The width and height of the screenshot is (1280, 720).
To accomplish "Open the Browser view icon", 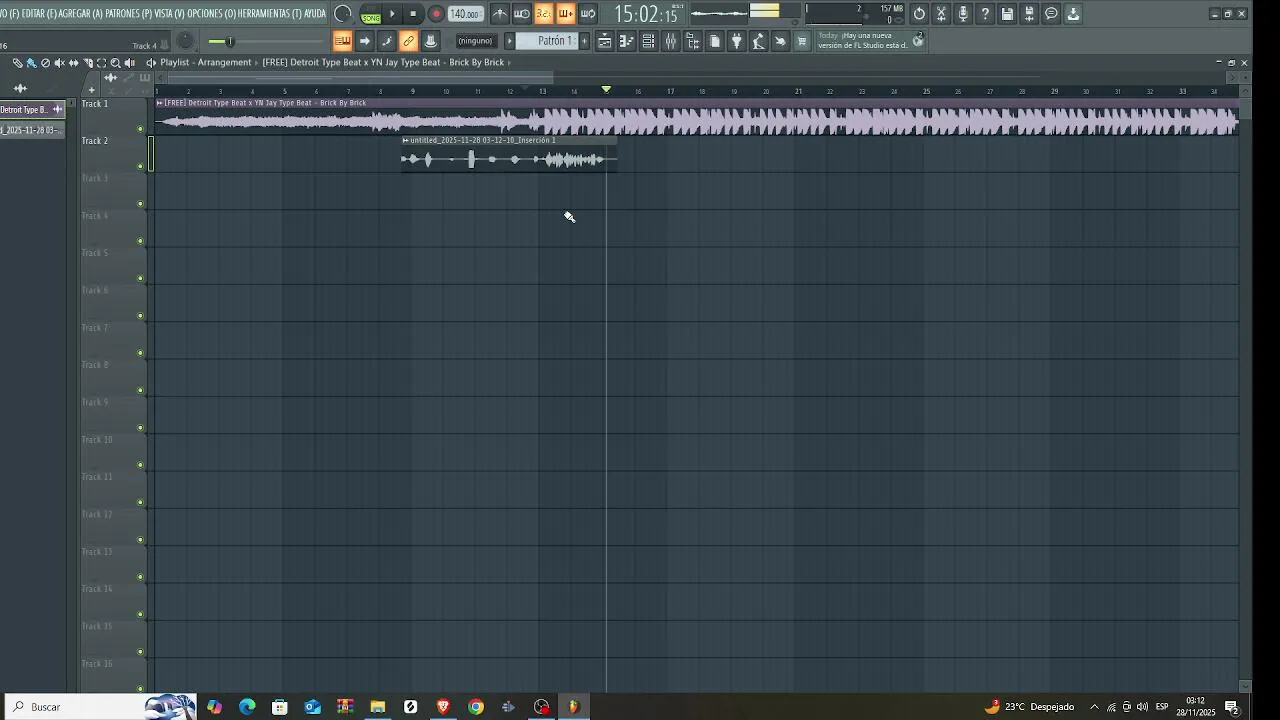I will coord(693,41).
